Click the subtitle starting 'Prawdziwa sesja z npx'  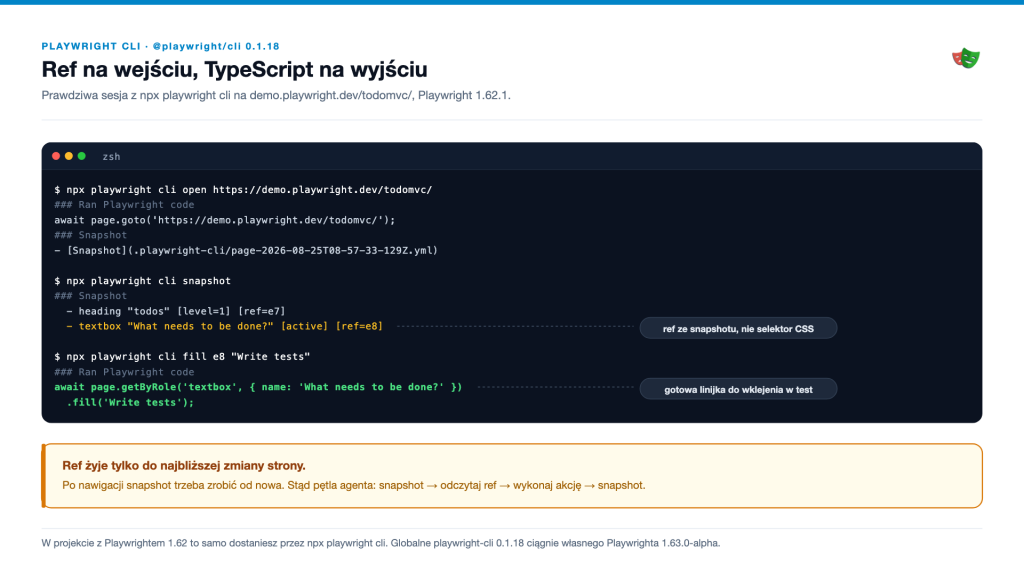(276, 95)
